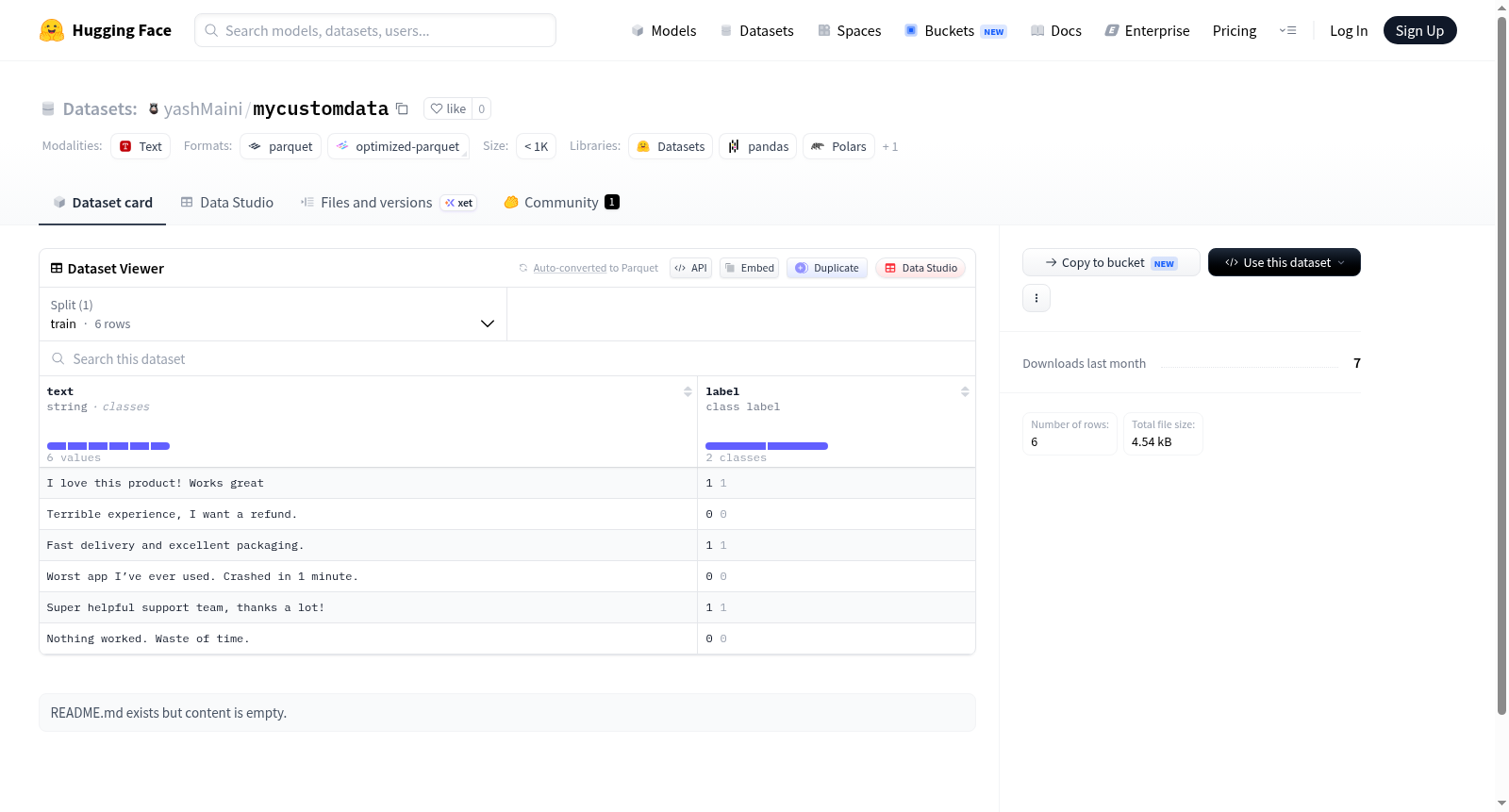Open Docs in the top navigation
The height and width of the screenshot is (812, 1509).
pyautogui.click(x=1056, y=30)
